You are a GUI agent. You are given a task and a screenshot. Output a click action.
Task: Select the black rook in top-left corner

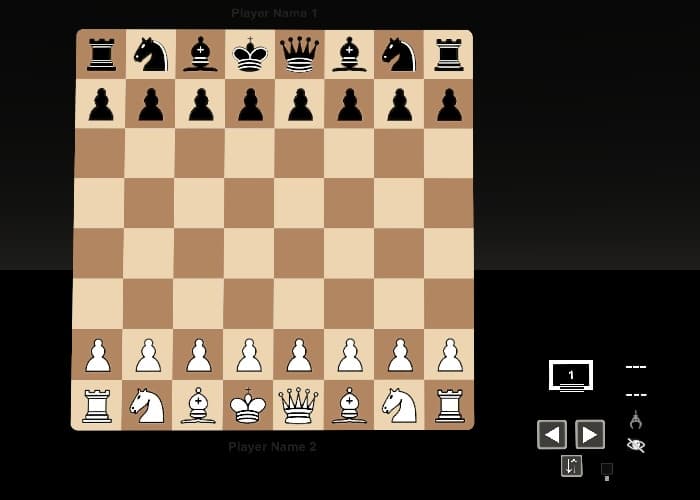[101, 54]
